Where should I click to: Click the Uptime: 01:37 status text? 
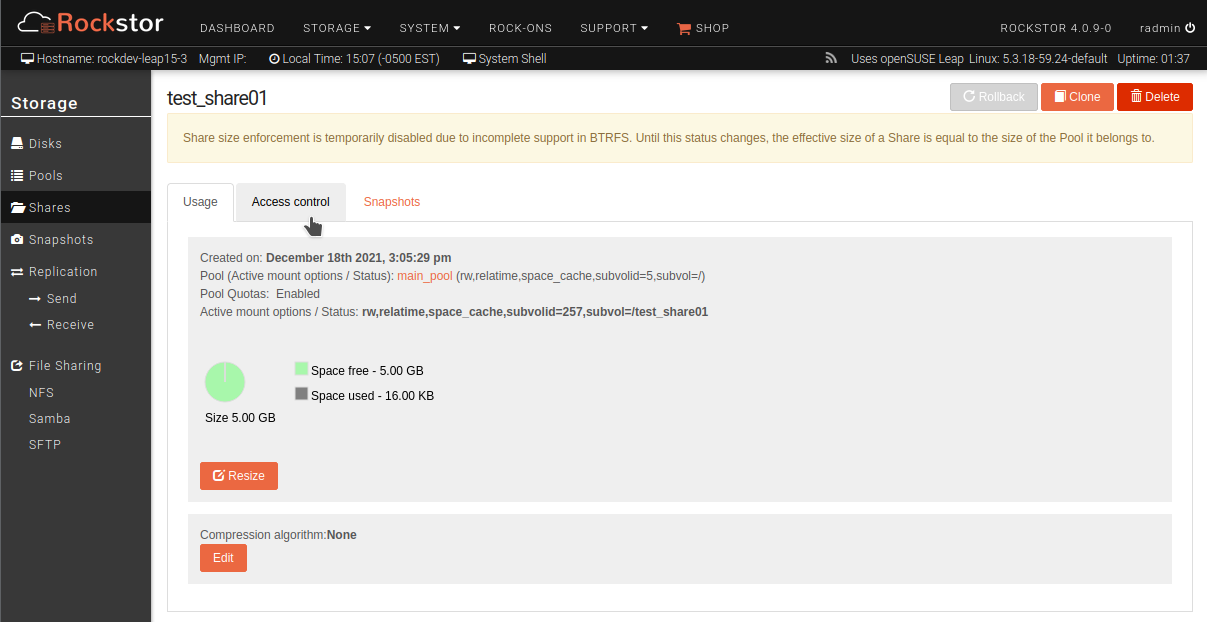[x=1154, y=59]
